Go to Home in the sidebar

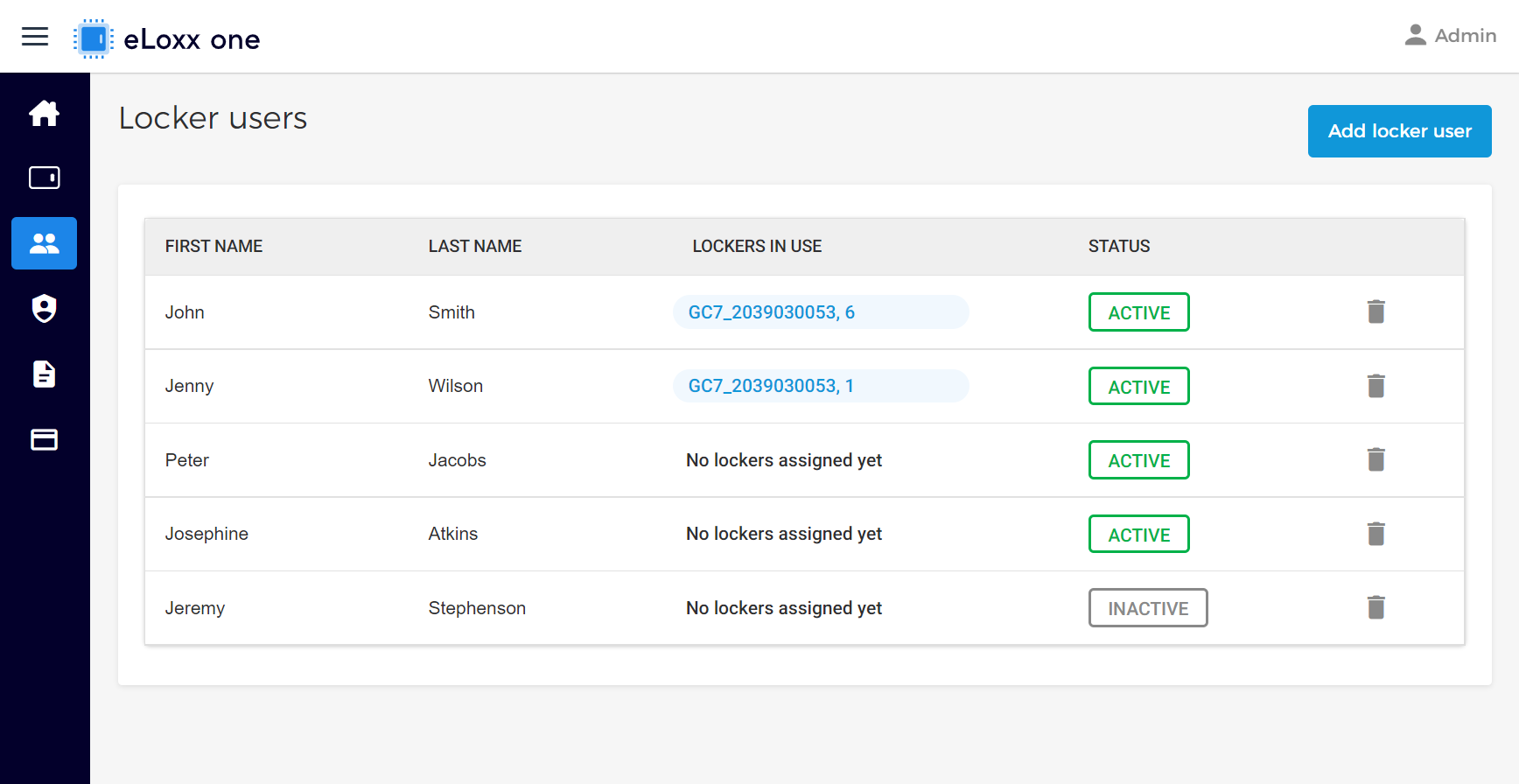pos(44,113)
